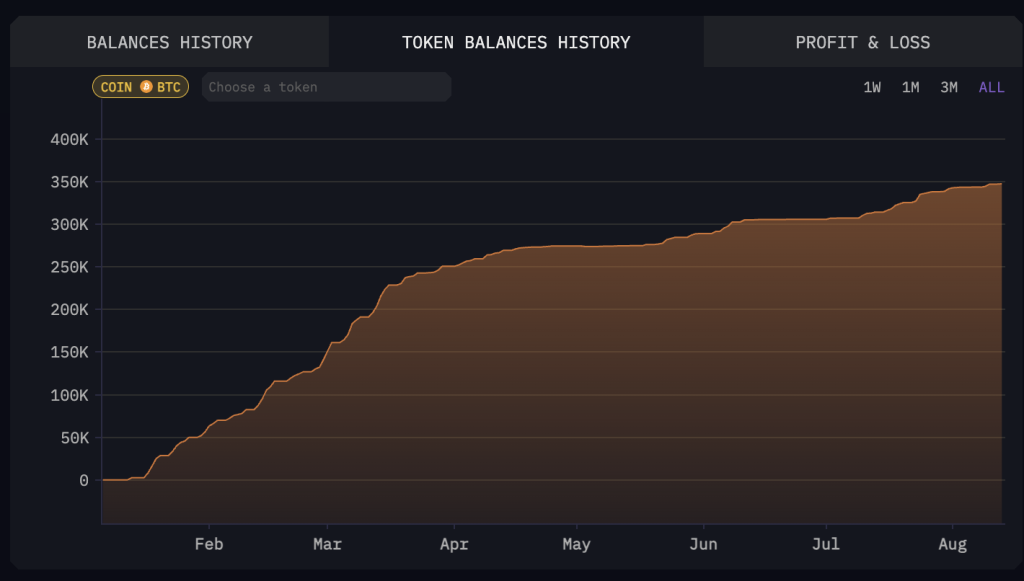Click the Mar tick on the time axis
This screenshot has height=581, width=1024.
point(327,544)
